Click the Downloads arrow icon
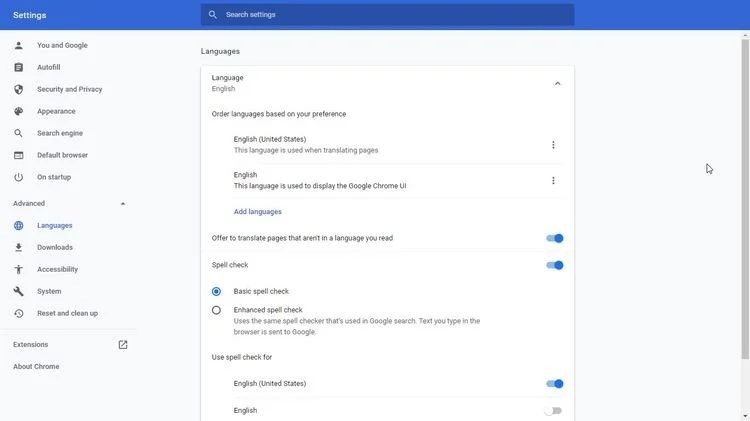750x421 pixels. point(18,247)
